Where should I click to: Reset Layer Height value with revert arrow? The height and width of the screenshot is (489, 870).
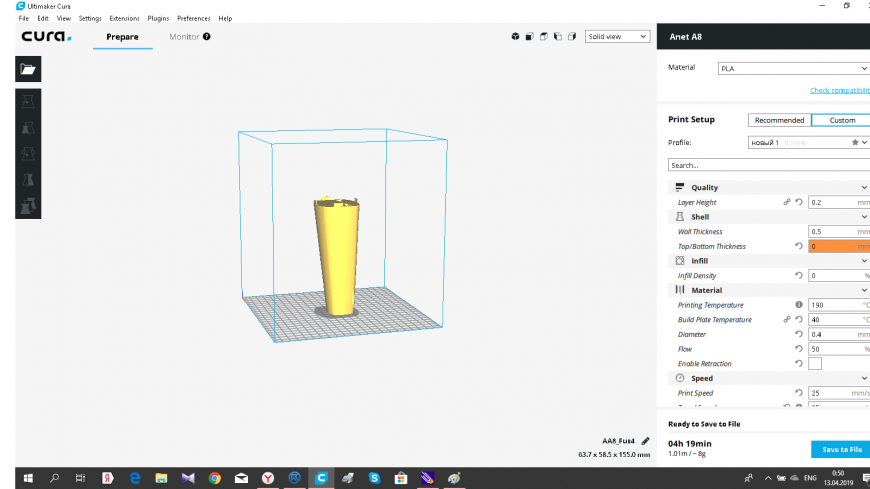point(799,202)
